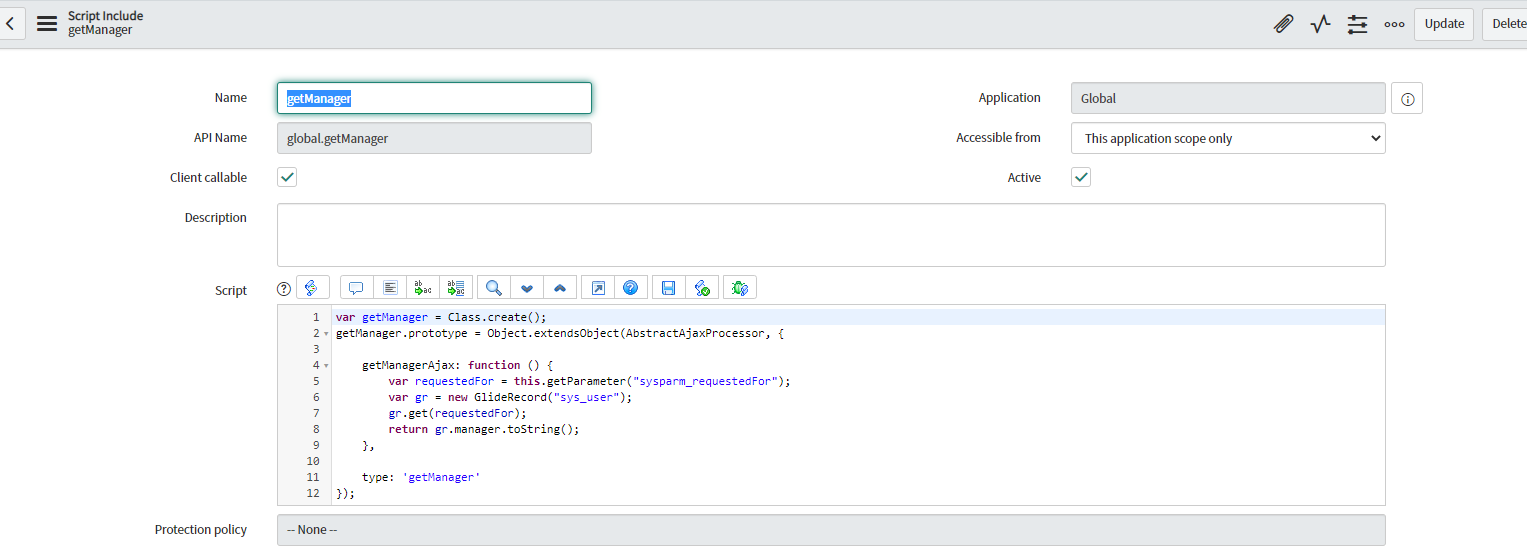Screen dimensions: 1527x547
Task: Show application info icon next to Global
Action: pyautogui.click(x=1407, y=98)
